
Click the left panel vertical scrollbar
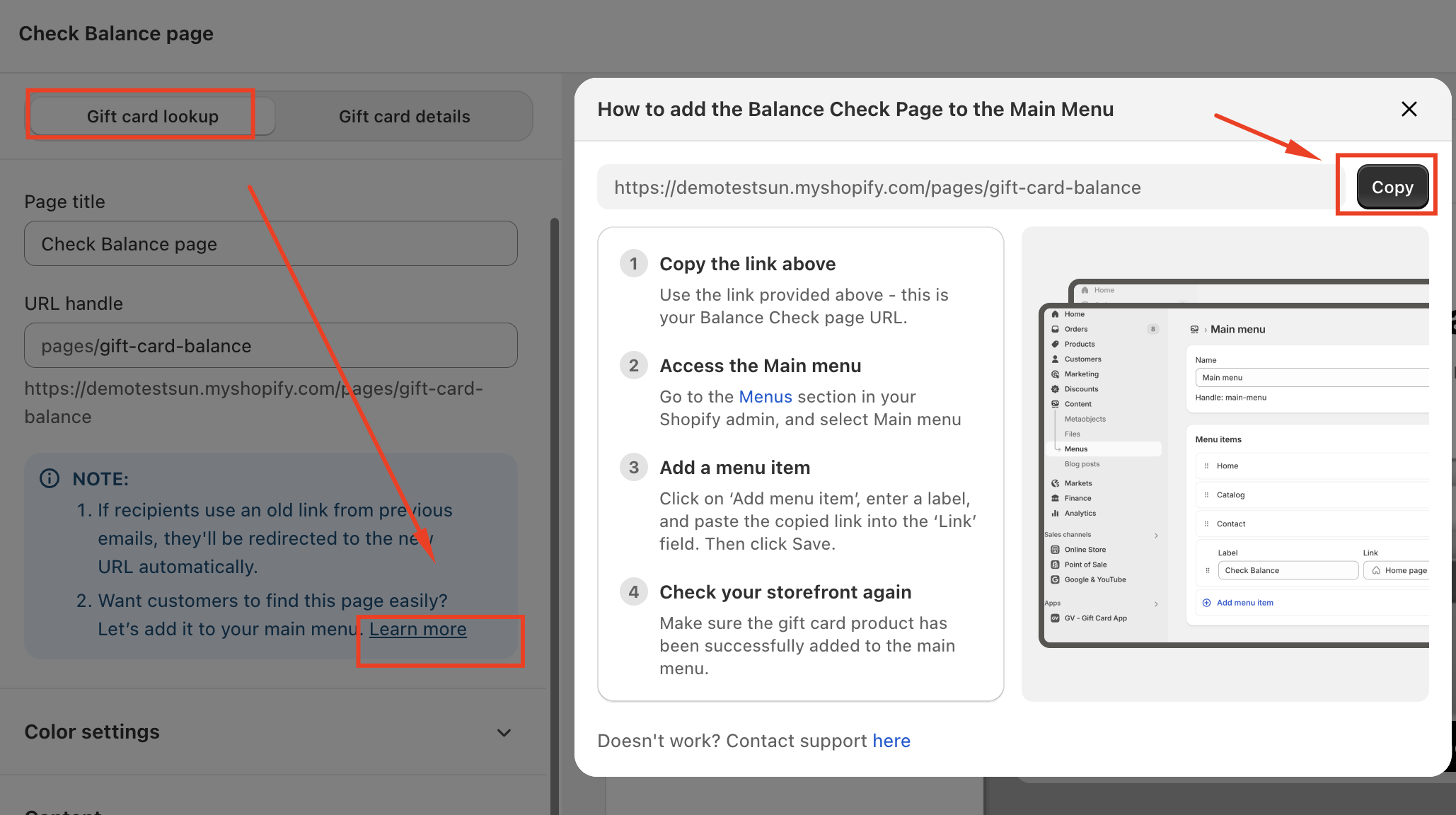point(555,495)
